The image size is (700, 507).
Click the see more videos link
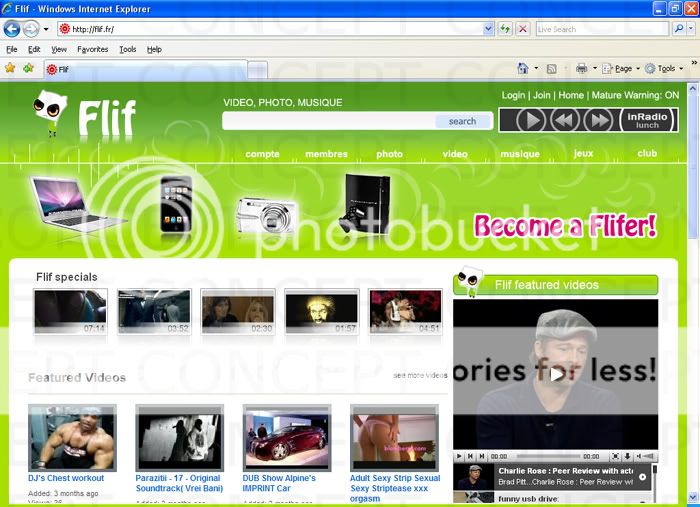pos(420,375)
